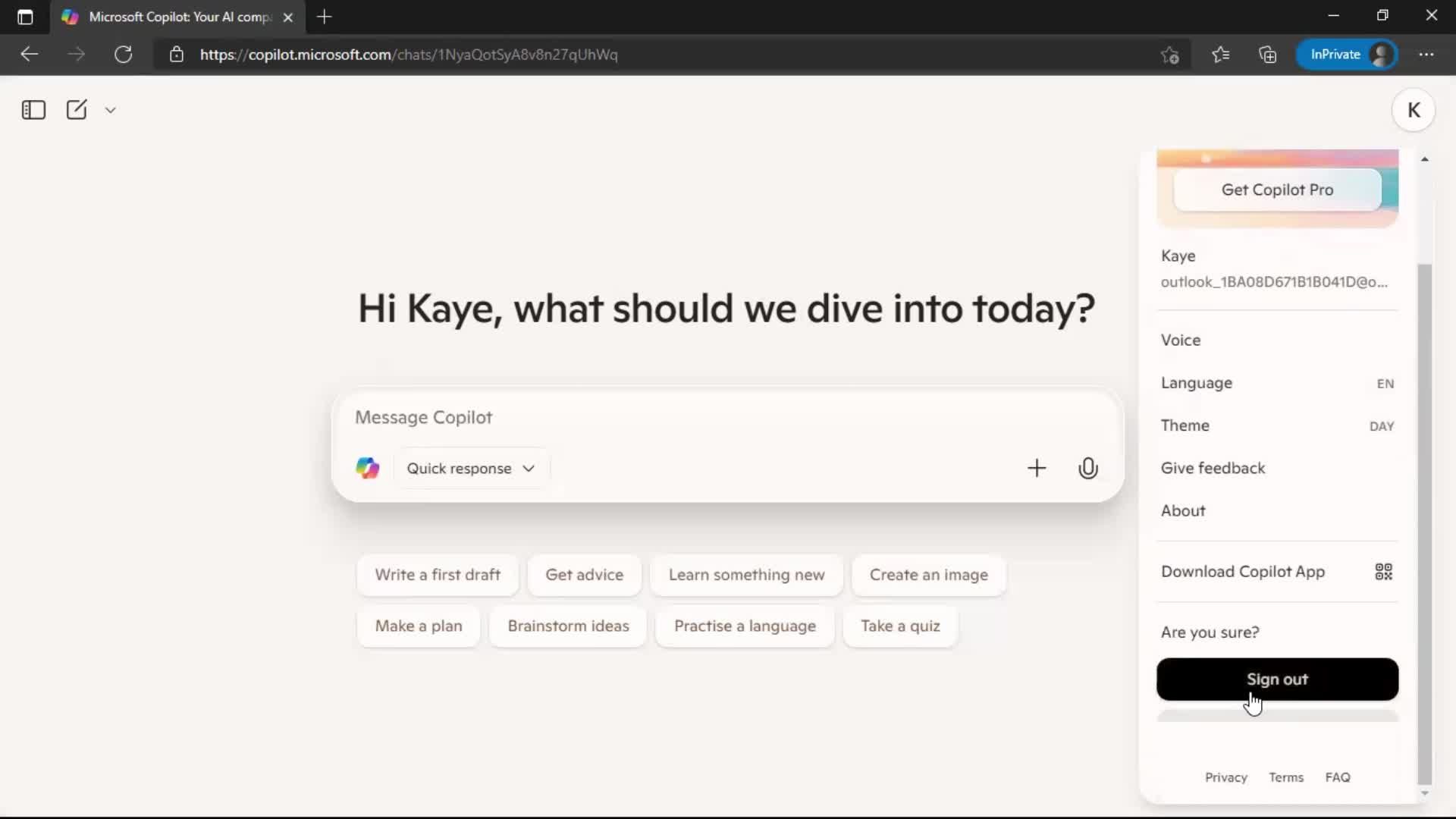The width and height of the screenshot is (1456, 819).
Task: Open a new chat with the compose icon
Action: (77, 109)
